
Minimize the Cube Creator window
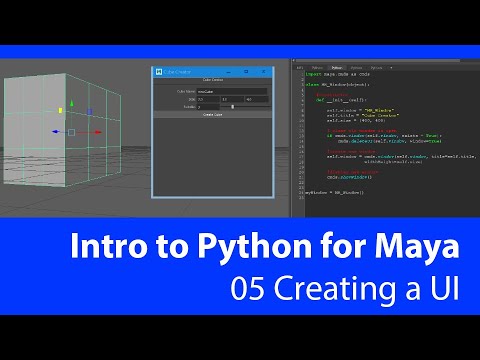click(229, 72)
